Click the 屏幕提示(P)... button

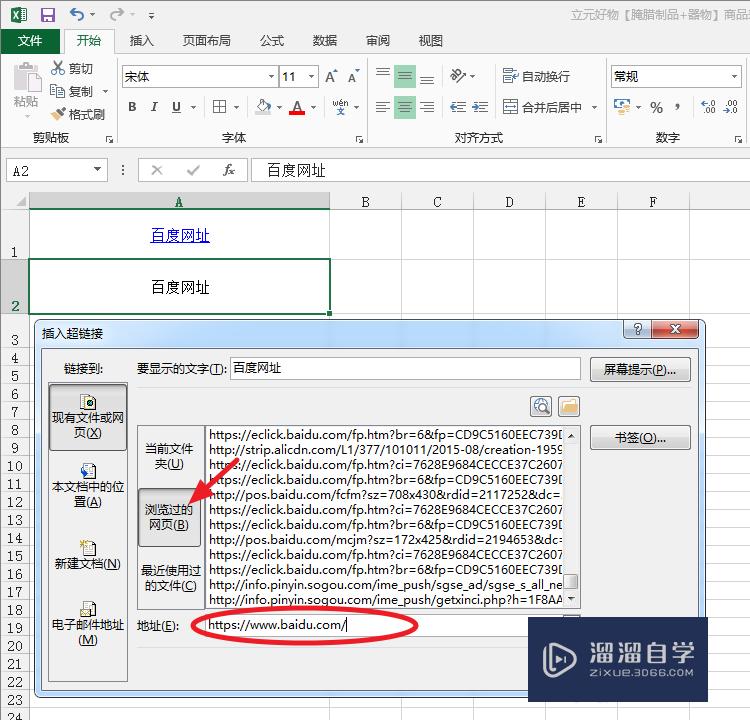tap(640, 369)
